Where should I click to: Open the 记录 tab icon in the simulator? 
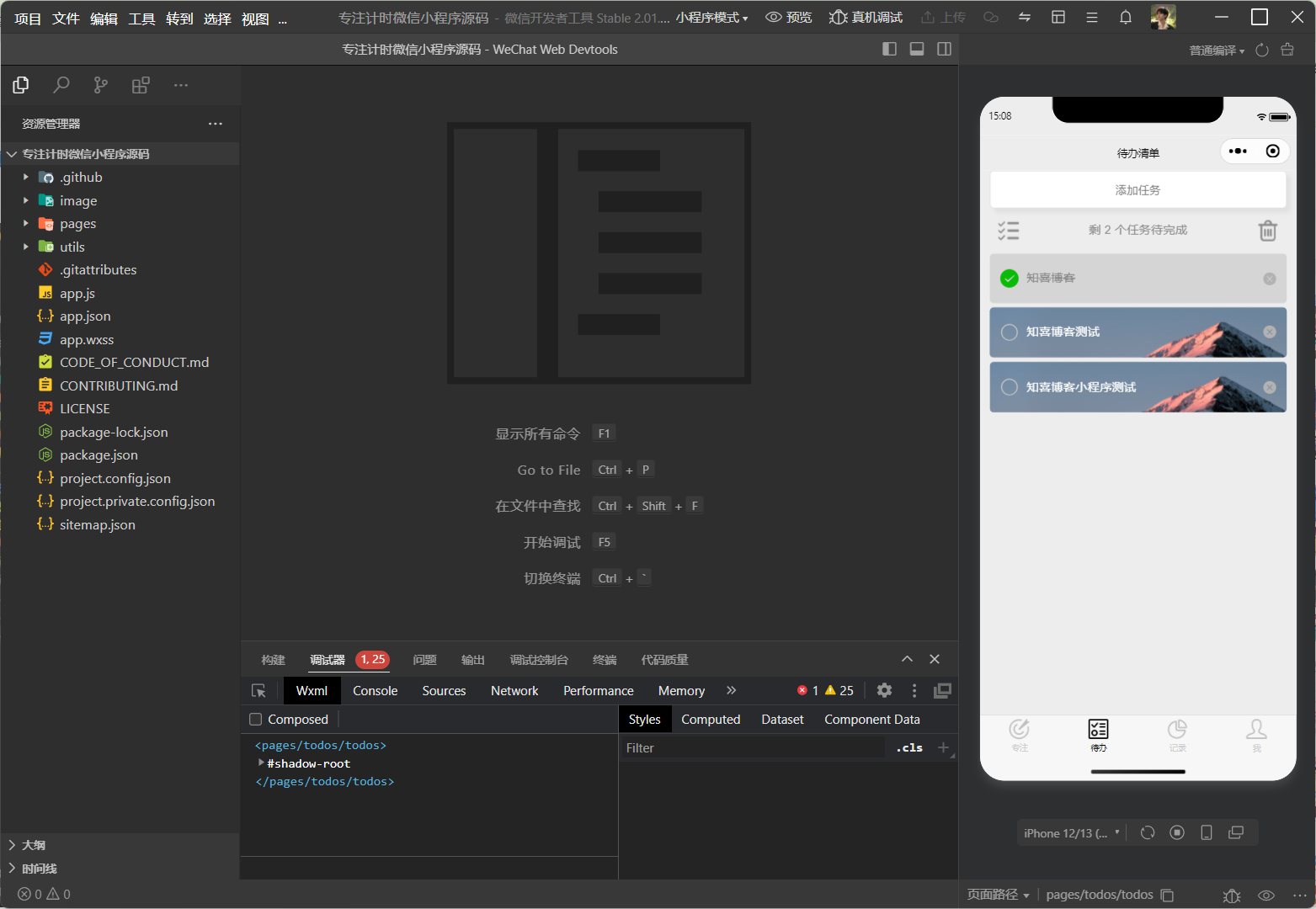pyautogui.click(x=1176, y=734)
